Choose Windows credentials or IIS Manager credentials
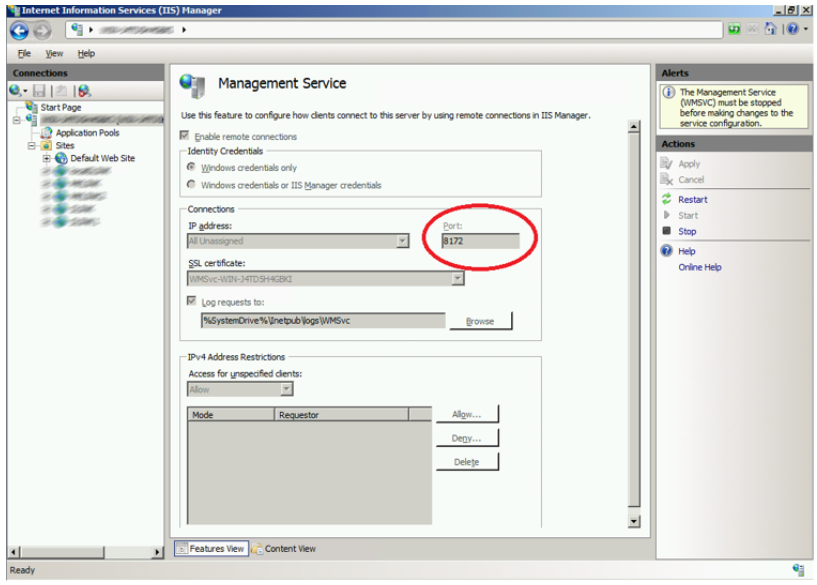This screenshot has height=585, width=817. point(192,185)
